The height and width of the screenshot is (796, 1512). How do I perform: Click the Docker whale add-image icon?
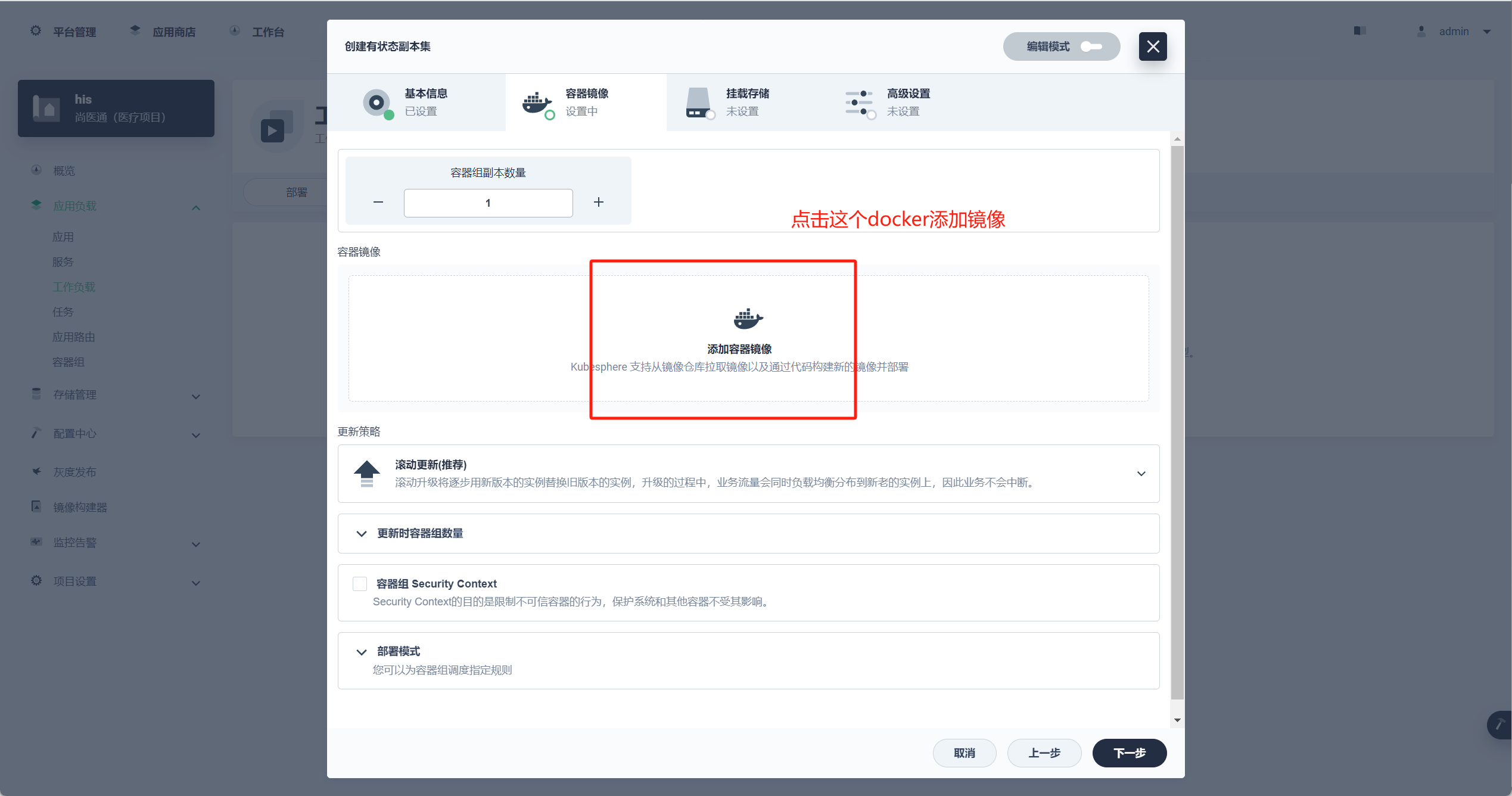point(748,319)
